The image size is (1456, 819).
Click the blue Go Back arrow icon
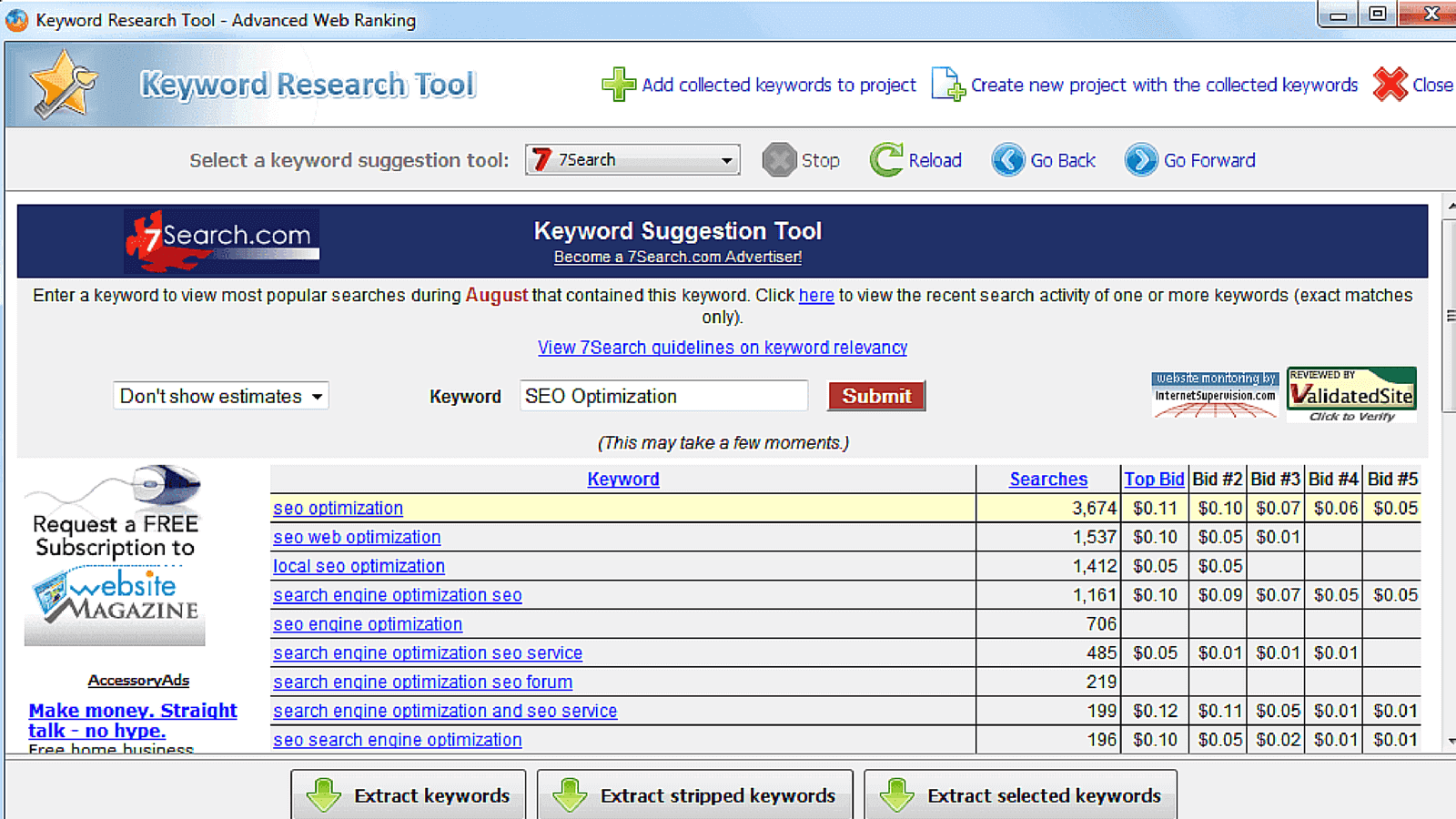pos(1008,160)
